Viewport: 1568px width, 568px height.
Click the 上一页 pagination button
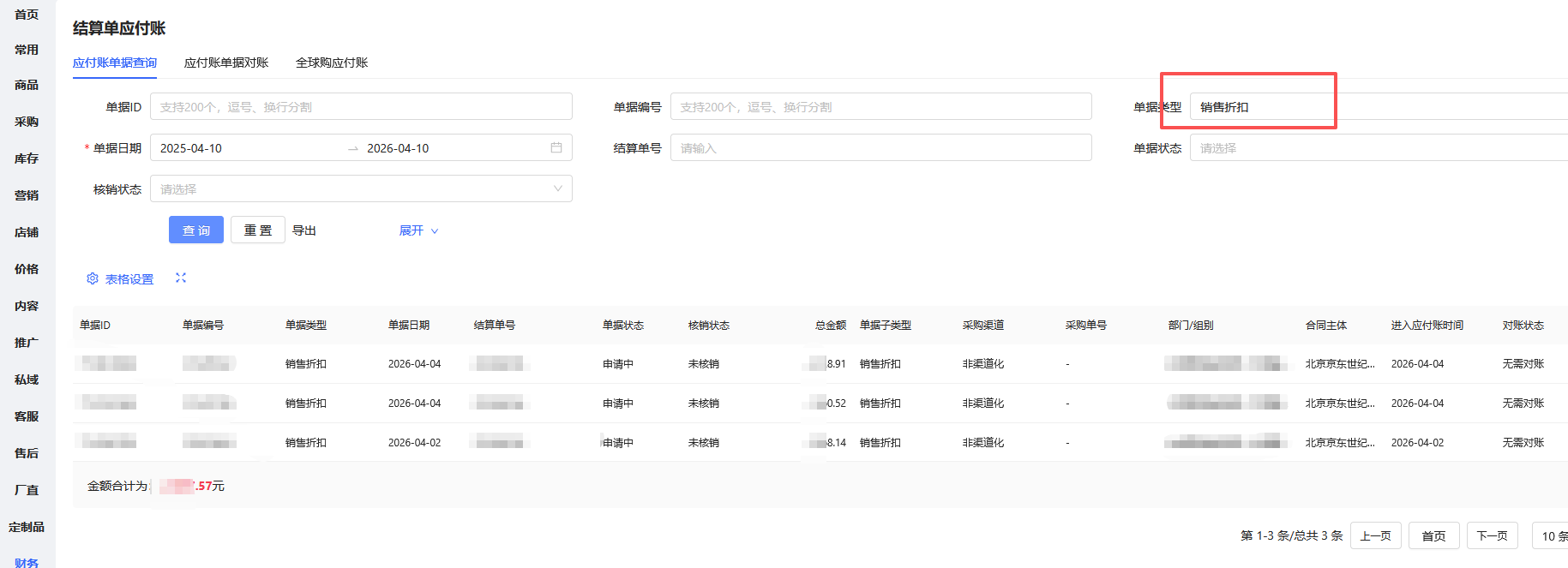(1375, 535)
